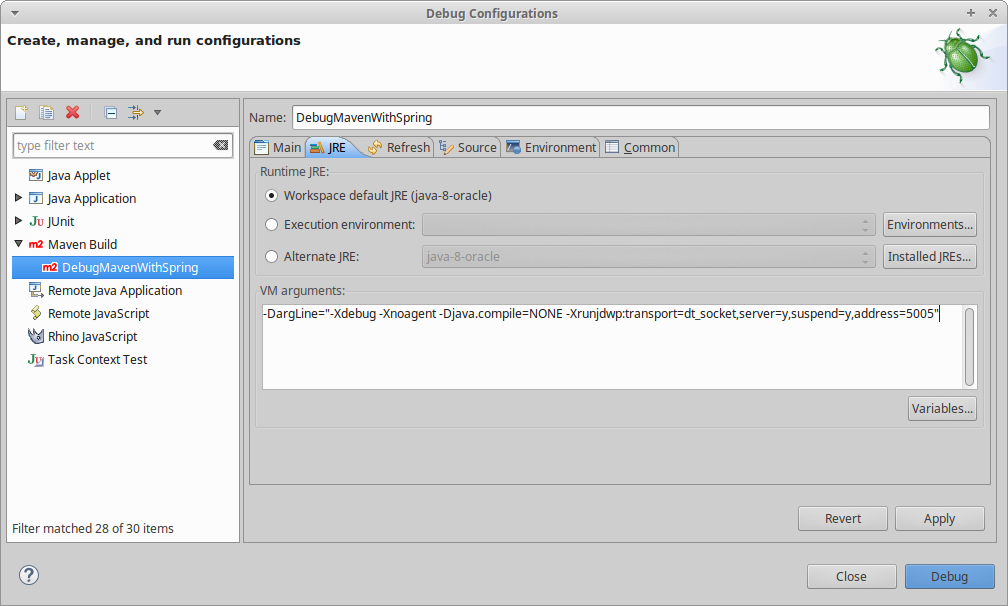This screenshot has width=1008, height=606.
Task: Choose the Alternate JRE radio button
Action: [x=272, y=257]
